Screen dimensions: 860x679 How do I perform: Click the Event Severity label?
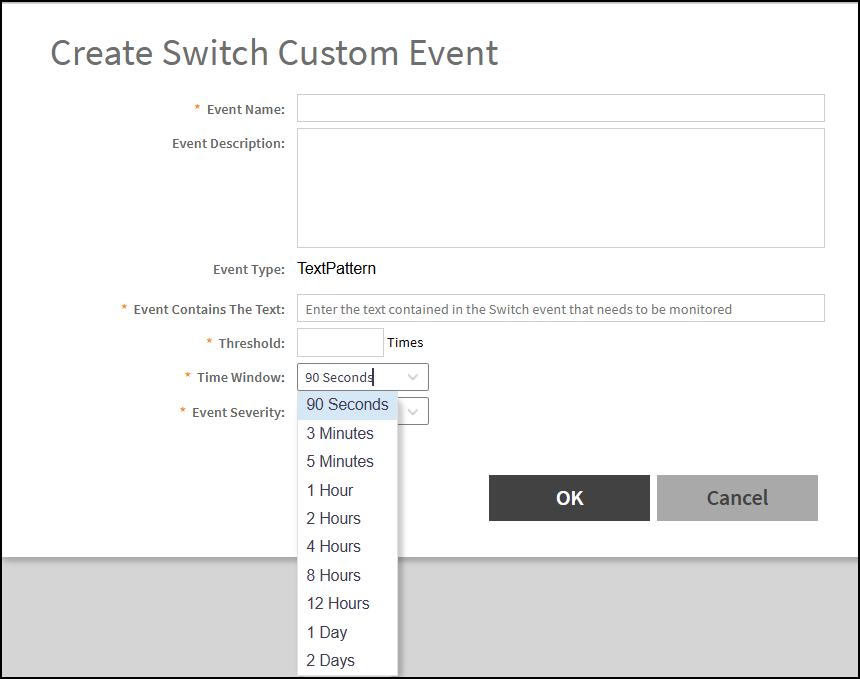coord(239,412)
